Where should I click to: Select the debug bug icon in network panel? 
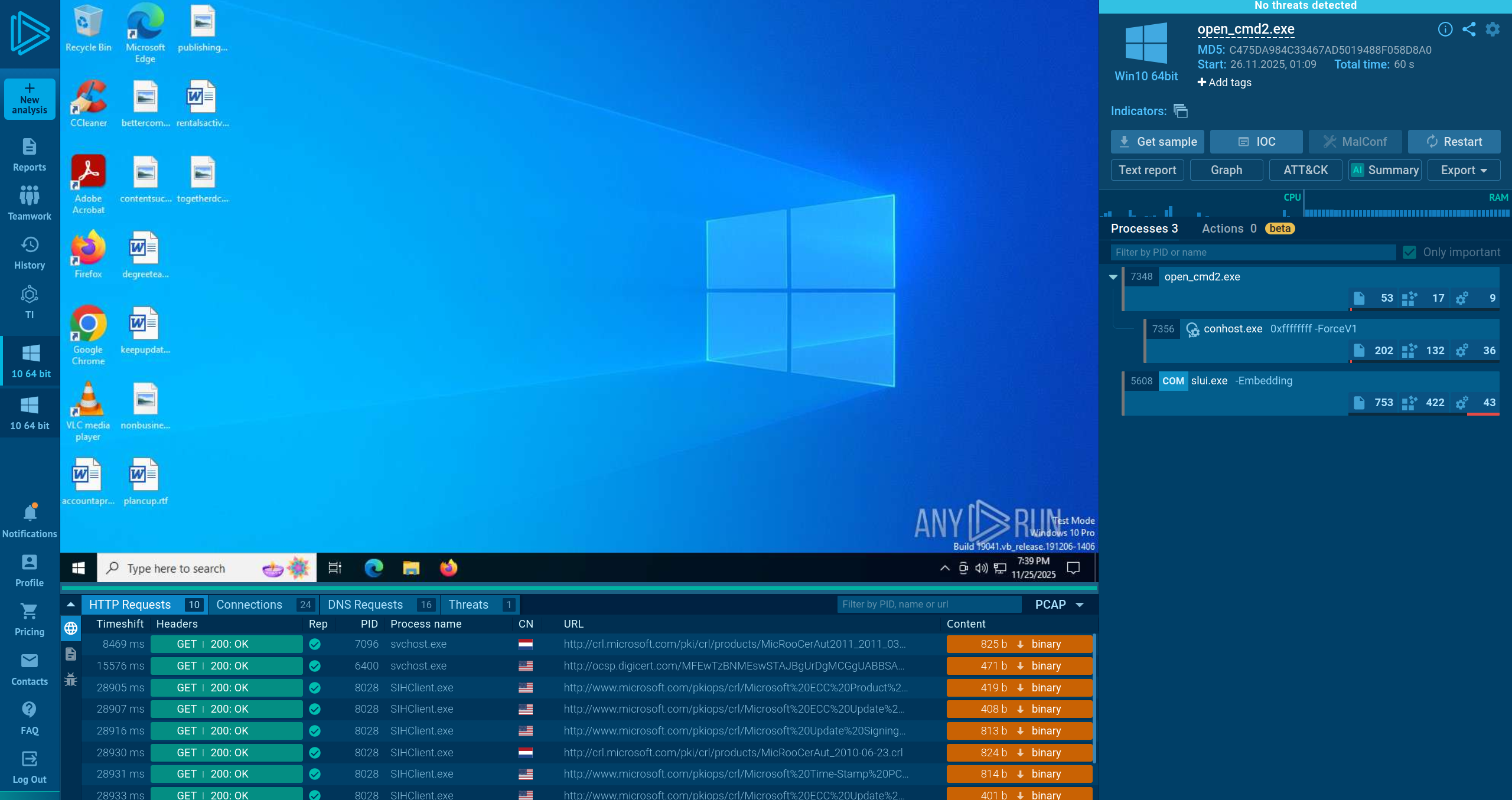71,679
